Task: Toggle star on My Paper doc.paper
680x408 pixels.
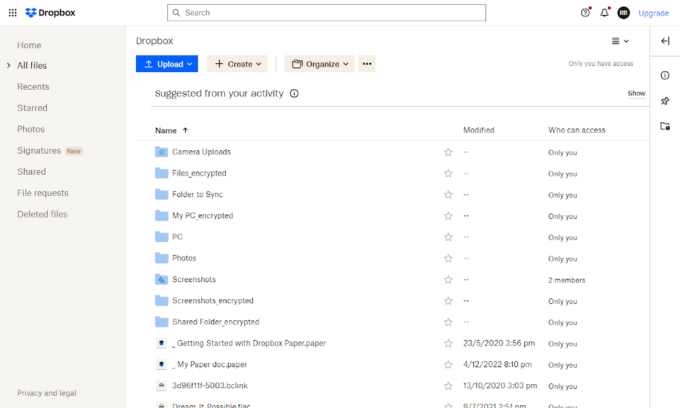Action: point(448,365)
